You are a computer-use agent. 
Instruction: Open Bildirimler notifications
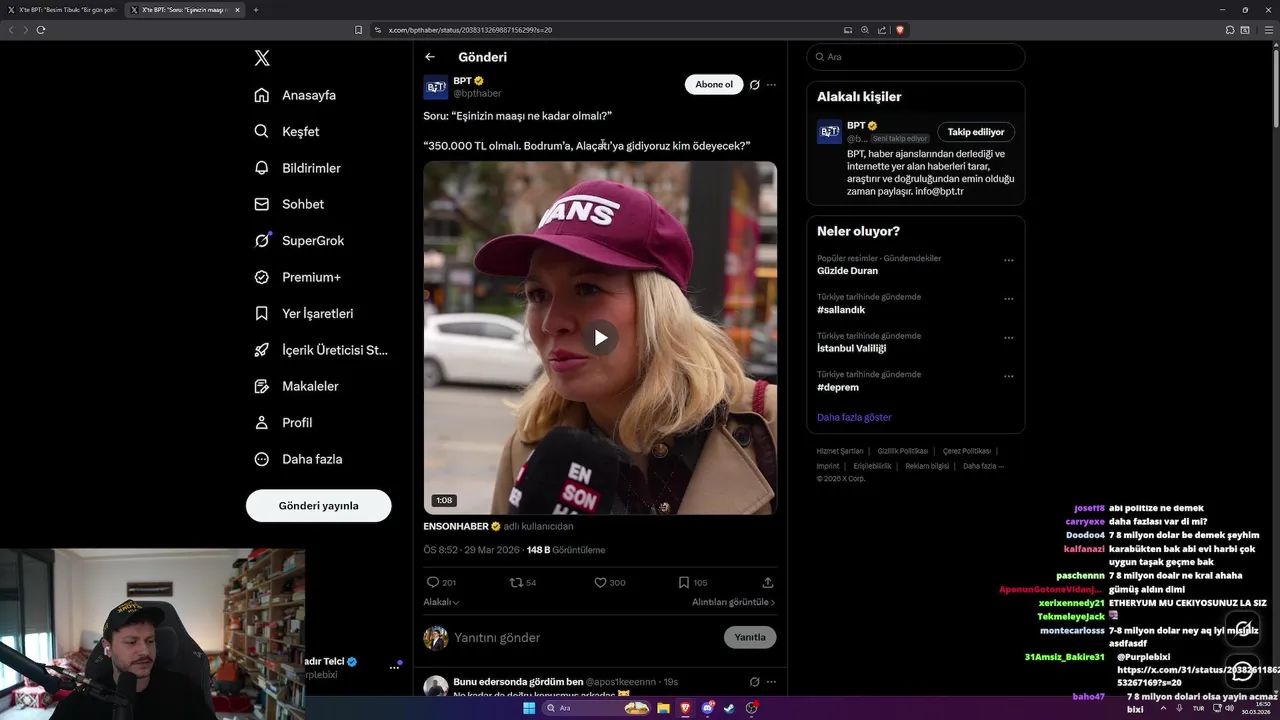click(x=298, y=168)
